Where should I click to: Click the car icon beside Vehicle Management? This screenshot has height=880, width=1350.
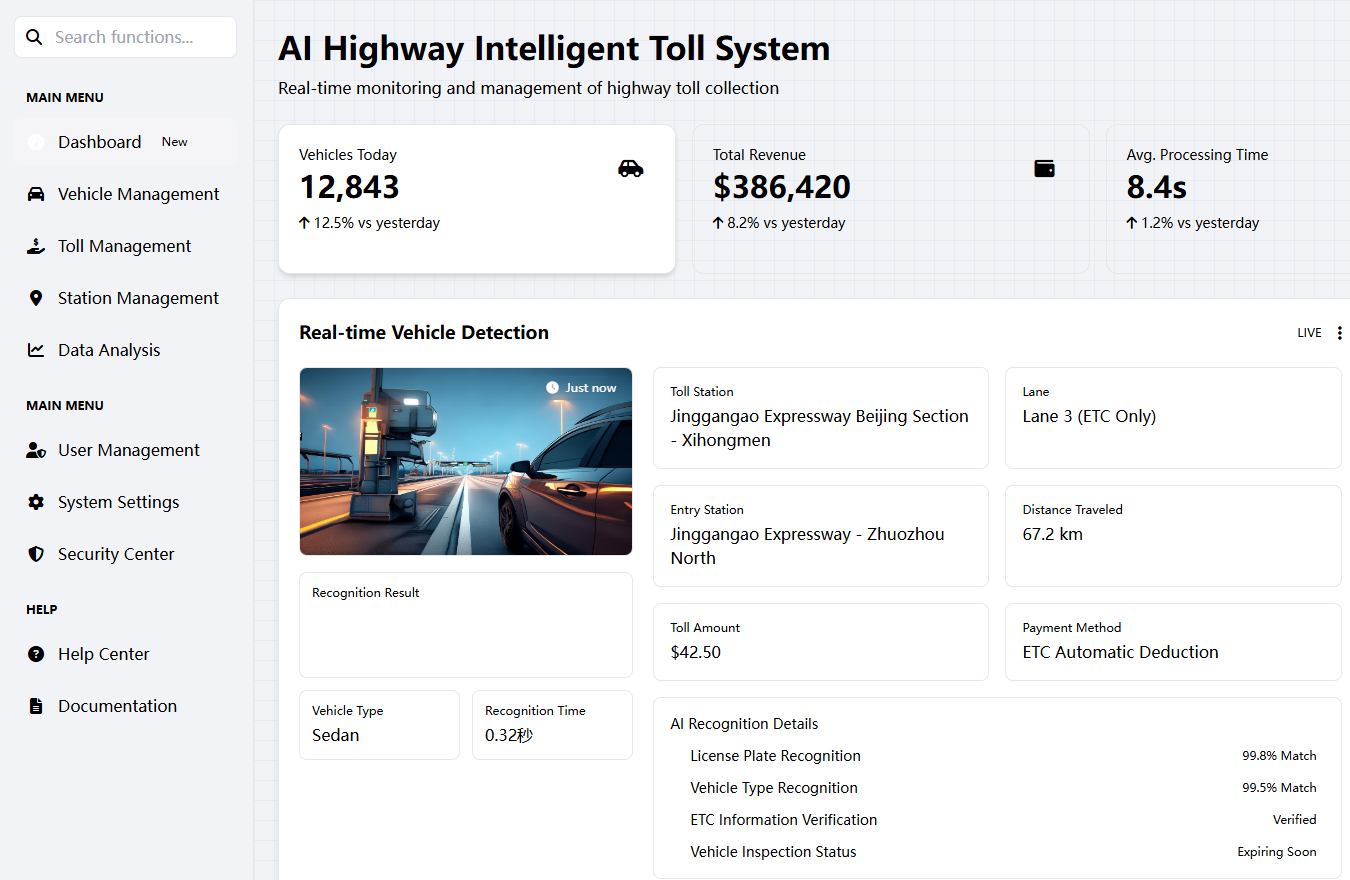[36, 194]
